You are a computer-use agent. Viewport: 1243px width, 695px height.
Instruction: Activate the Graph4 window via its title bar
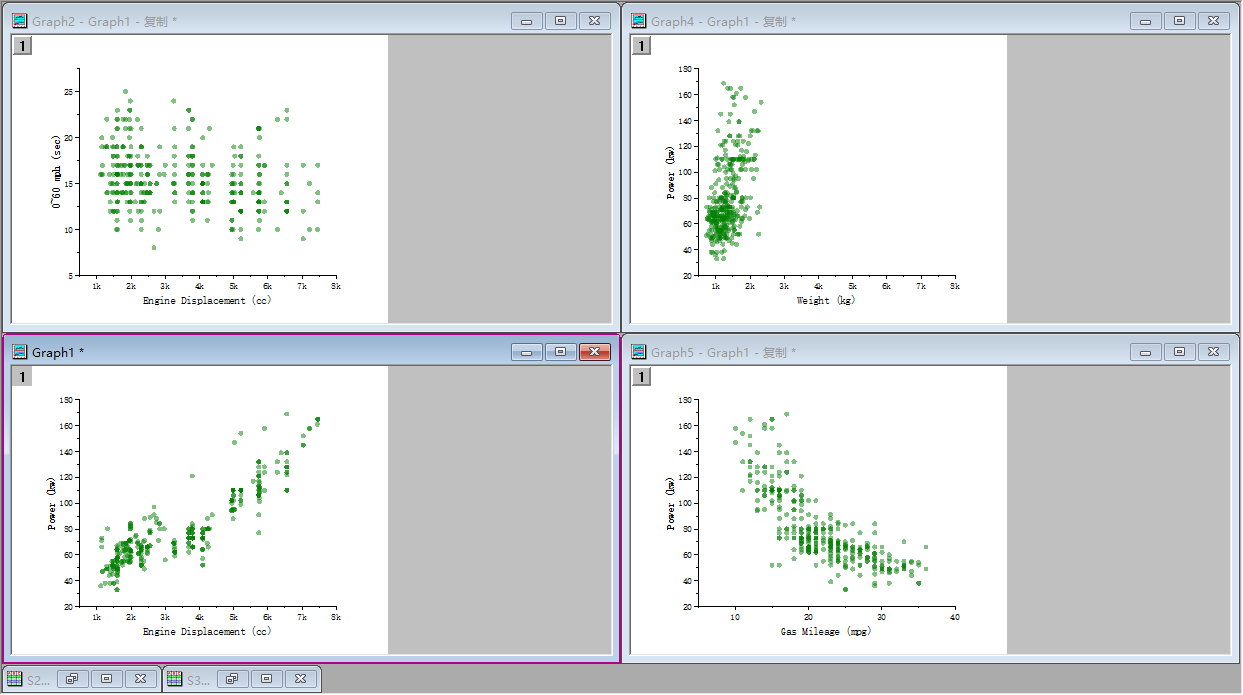900,21
